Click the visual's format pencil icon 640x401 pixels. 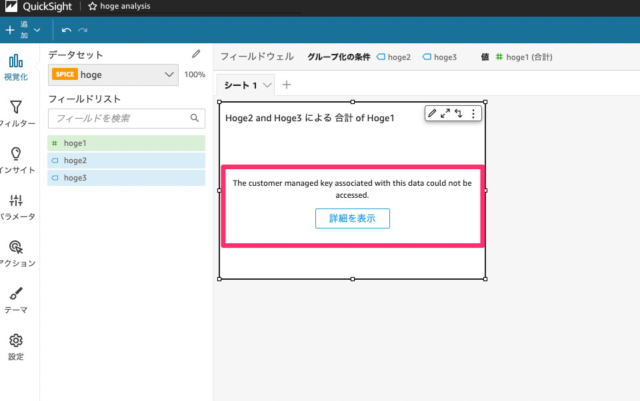432,114
